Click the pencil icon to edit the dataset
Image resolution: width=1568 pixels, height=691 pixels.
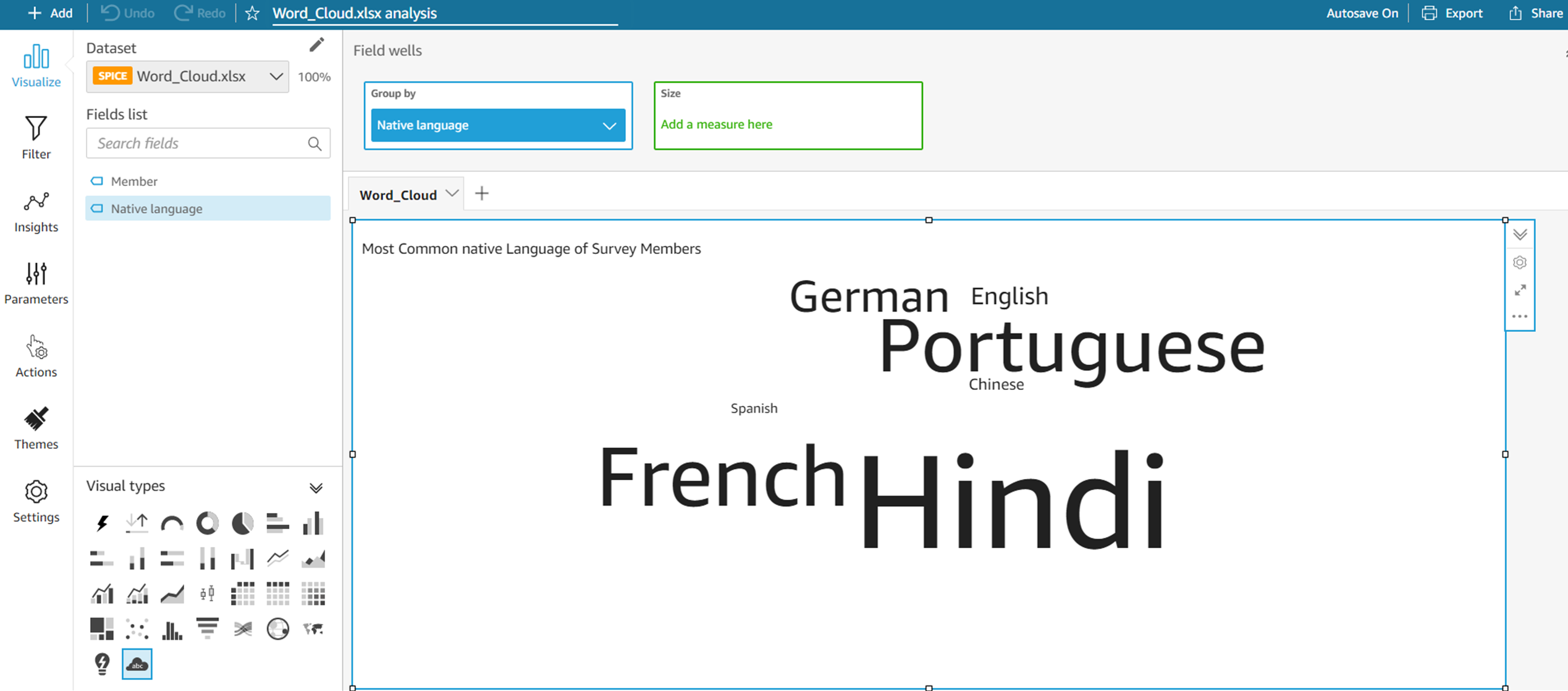(316, 45)
